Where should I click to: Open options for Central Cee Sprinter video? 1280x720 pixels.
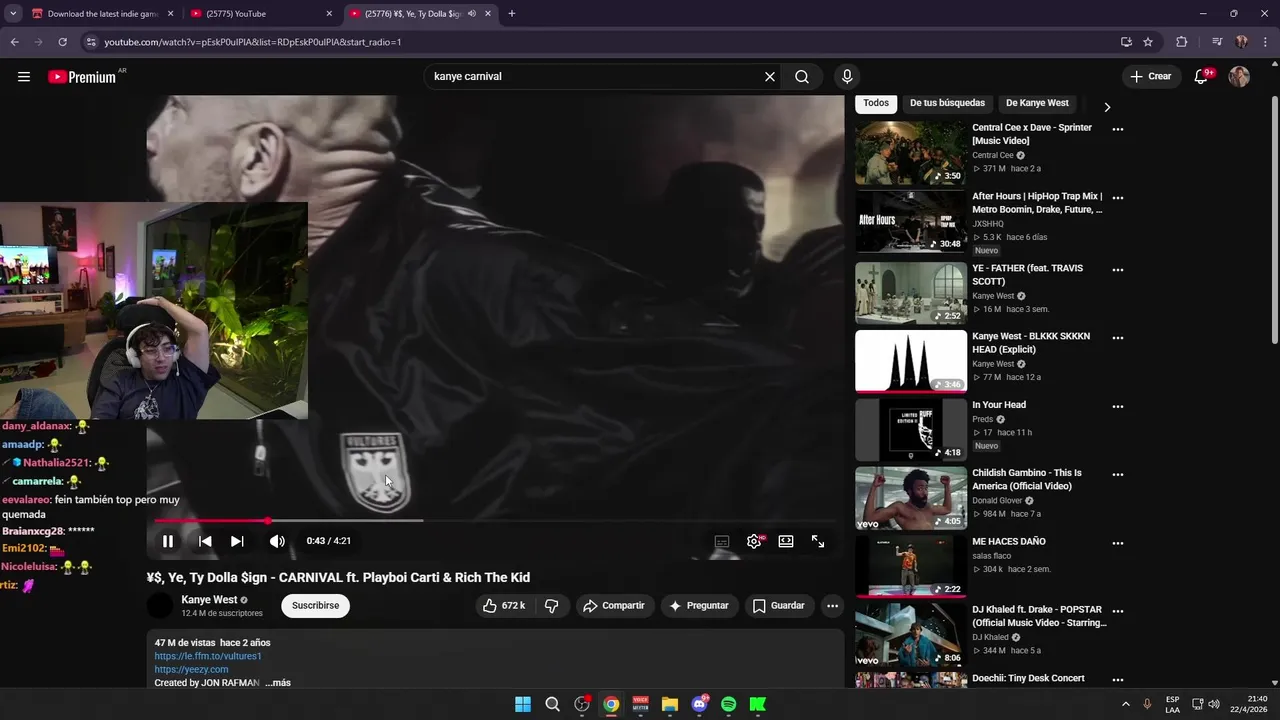(x=1118, y=129)
